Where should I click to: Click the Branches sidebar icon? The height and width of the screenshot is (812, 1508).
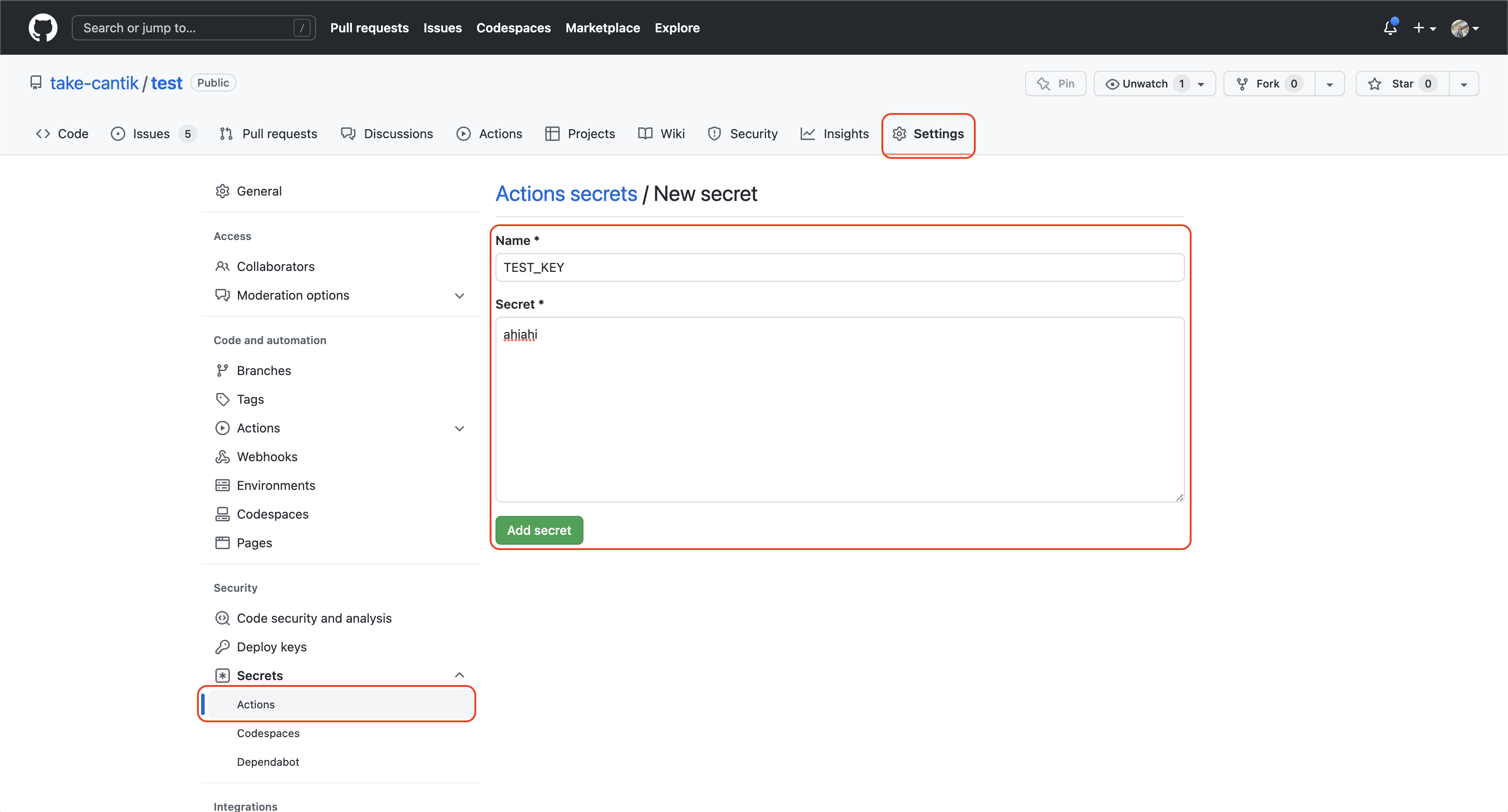222,371
